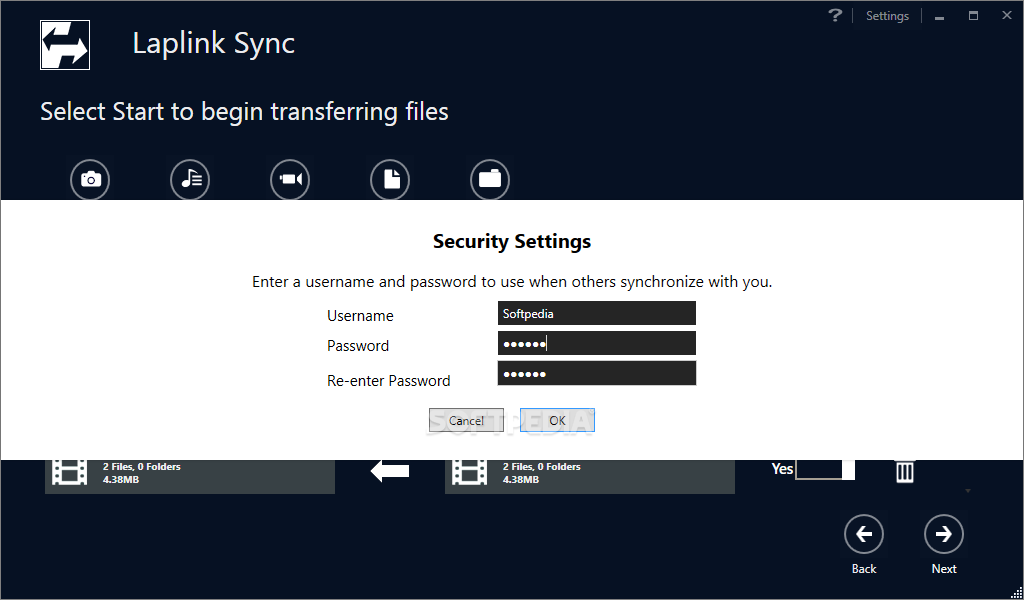Click the left video files film icon
Screen dimensions: 1024x600
[x=70, y=472]
